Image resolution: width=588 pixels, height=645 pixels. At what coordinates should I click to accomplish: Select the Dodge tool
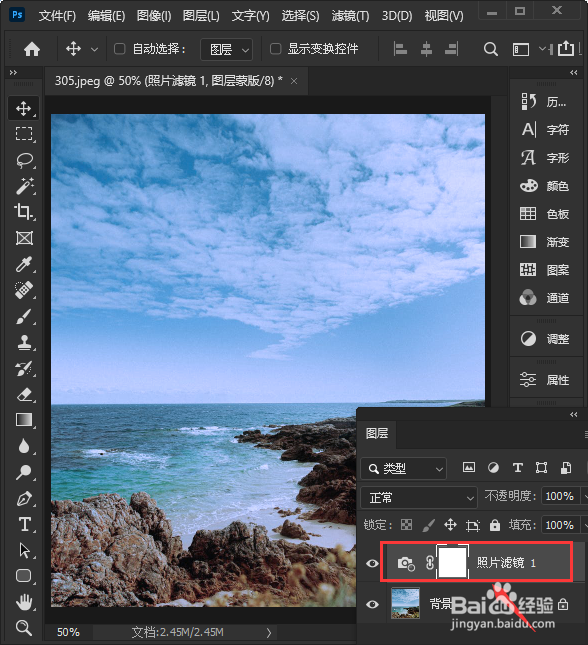pos(23,472)
